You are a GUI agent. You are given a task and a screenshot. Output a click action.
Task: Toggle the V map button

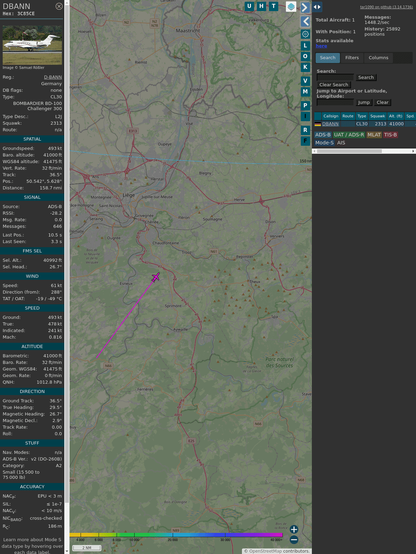[x=305, y=81]
